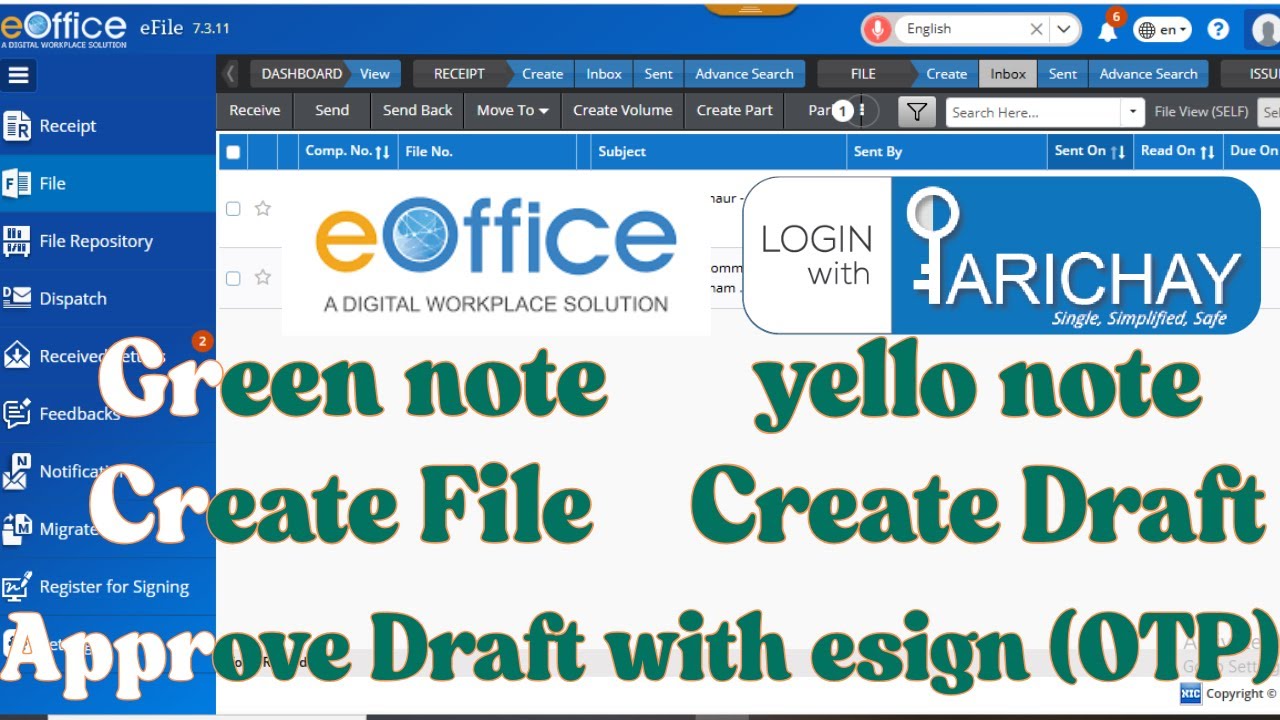This screenshot has width=1280, height=720.
Task: Select RECEIPT Inbox tab
Action: tap(604, 74)
